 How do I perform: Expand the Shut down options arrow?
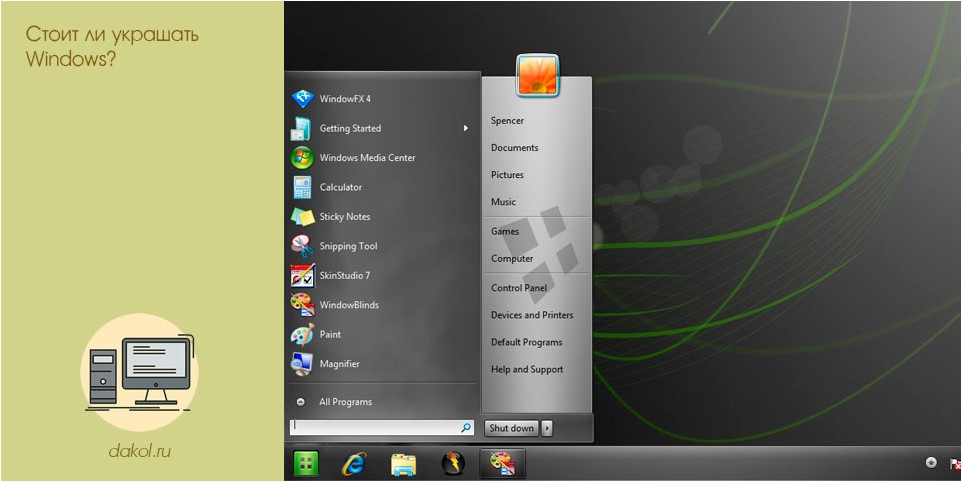547,428
